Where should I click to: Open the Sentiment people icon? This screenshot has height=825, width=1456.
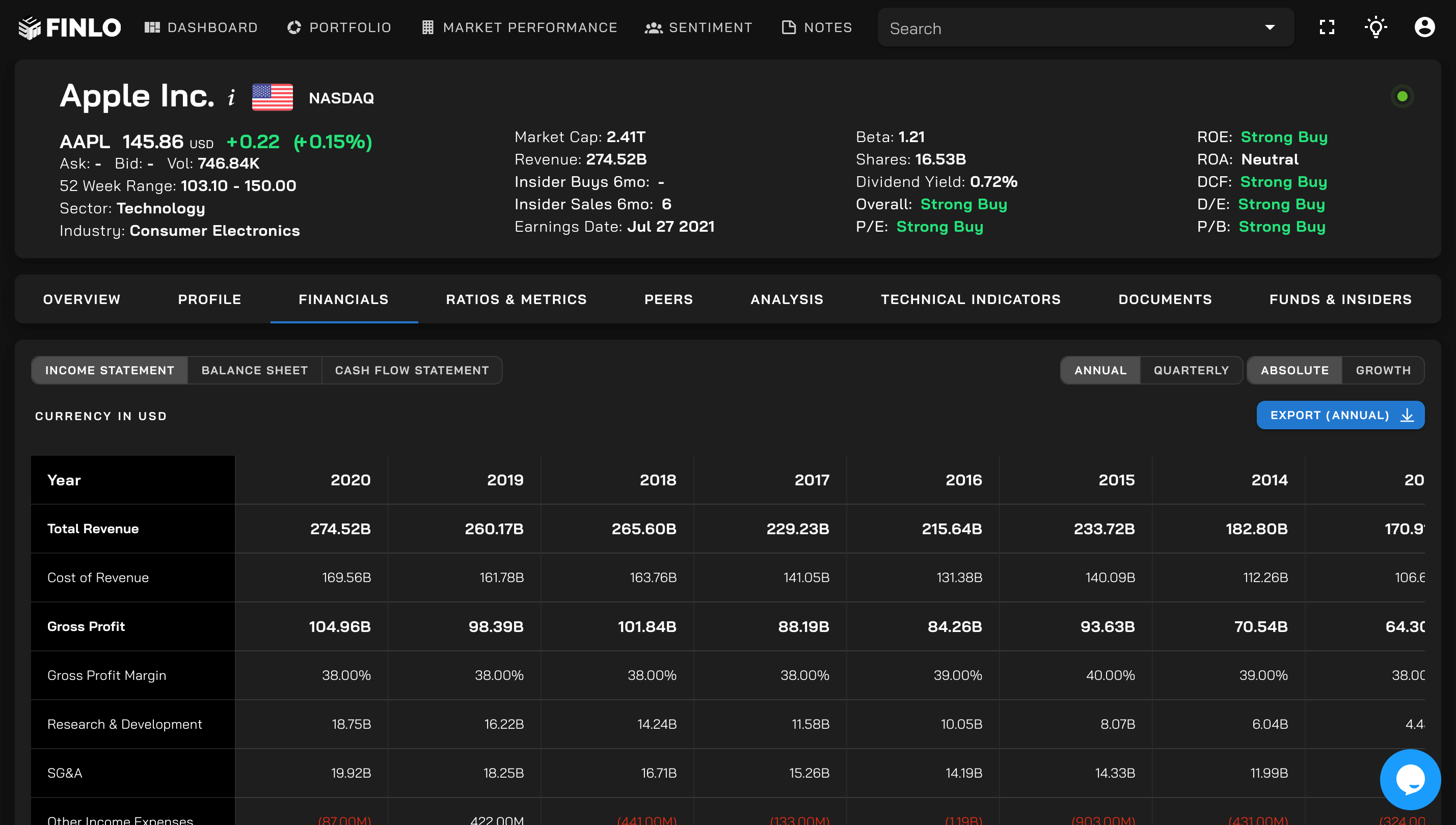[x=654, y=27]
